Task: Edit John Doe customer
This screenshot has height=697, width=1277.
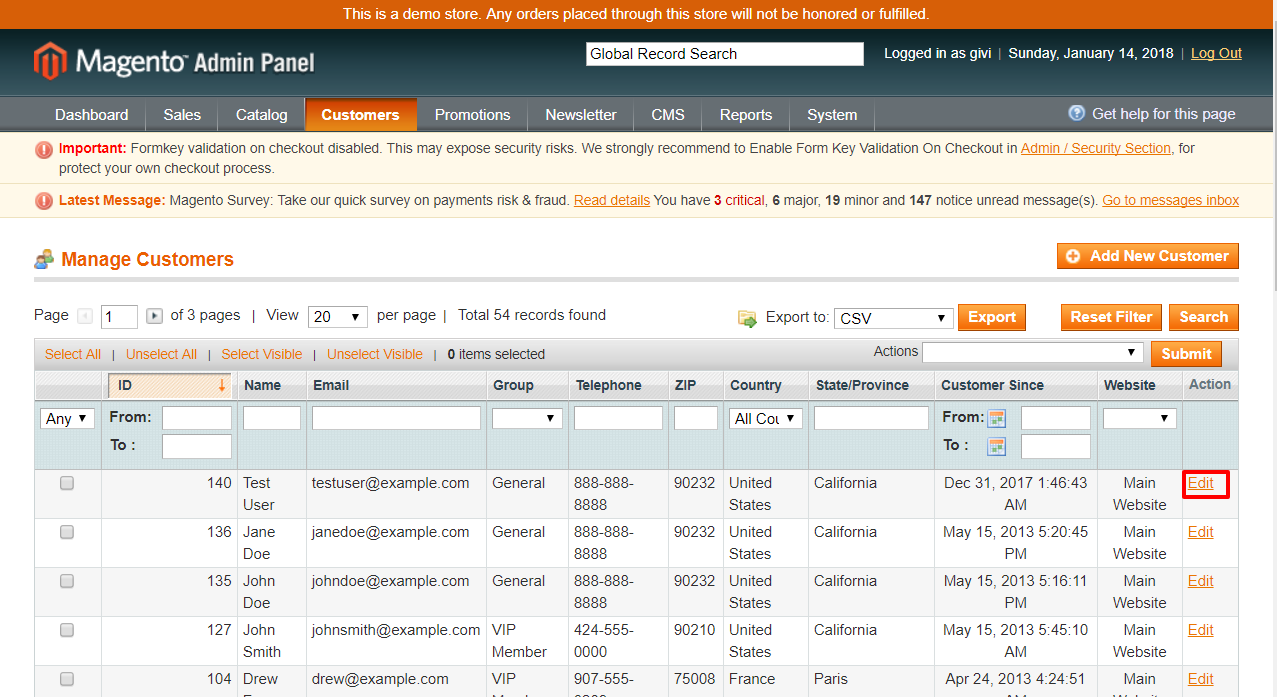Action: click(x=1201, y=581)
